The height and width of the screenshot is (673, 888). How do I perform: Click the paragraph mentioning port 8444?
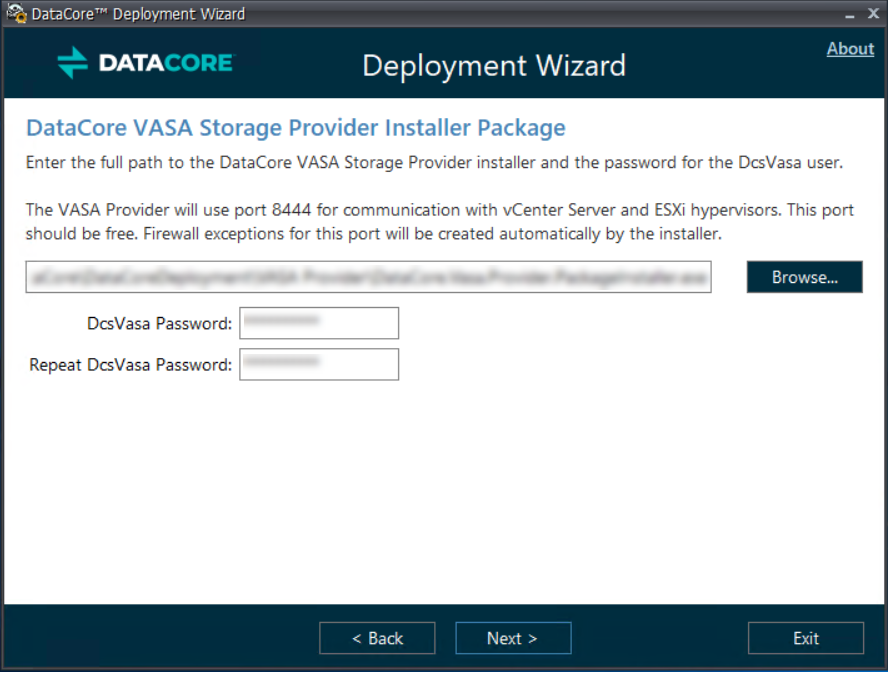439,222
